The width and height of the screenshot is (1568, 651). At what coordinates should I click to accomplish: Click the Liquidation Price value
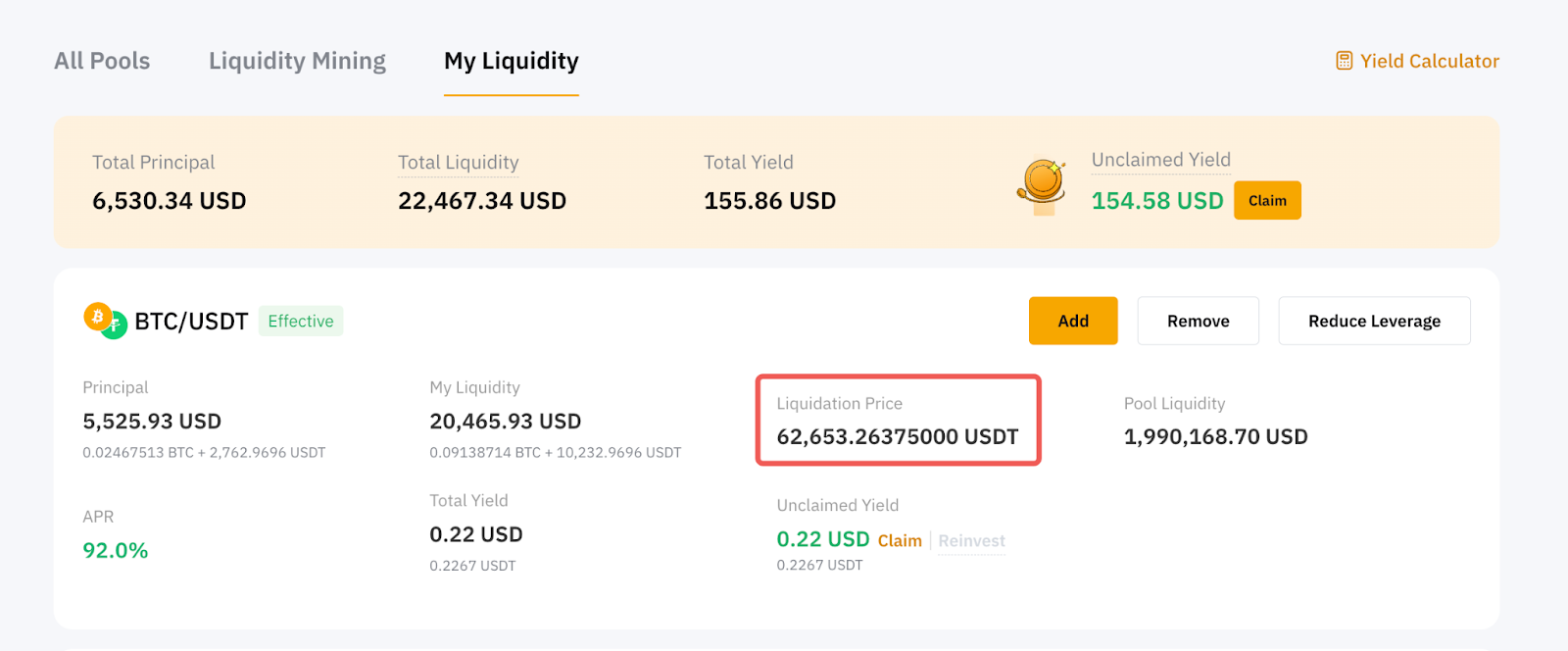(x=897, y=437)
